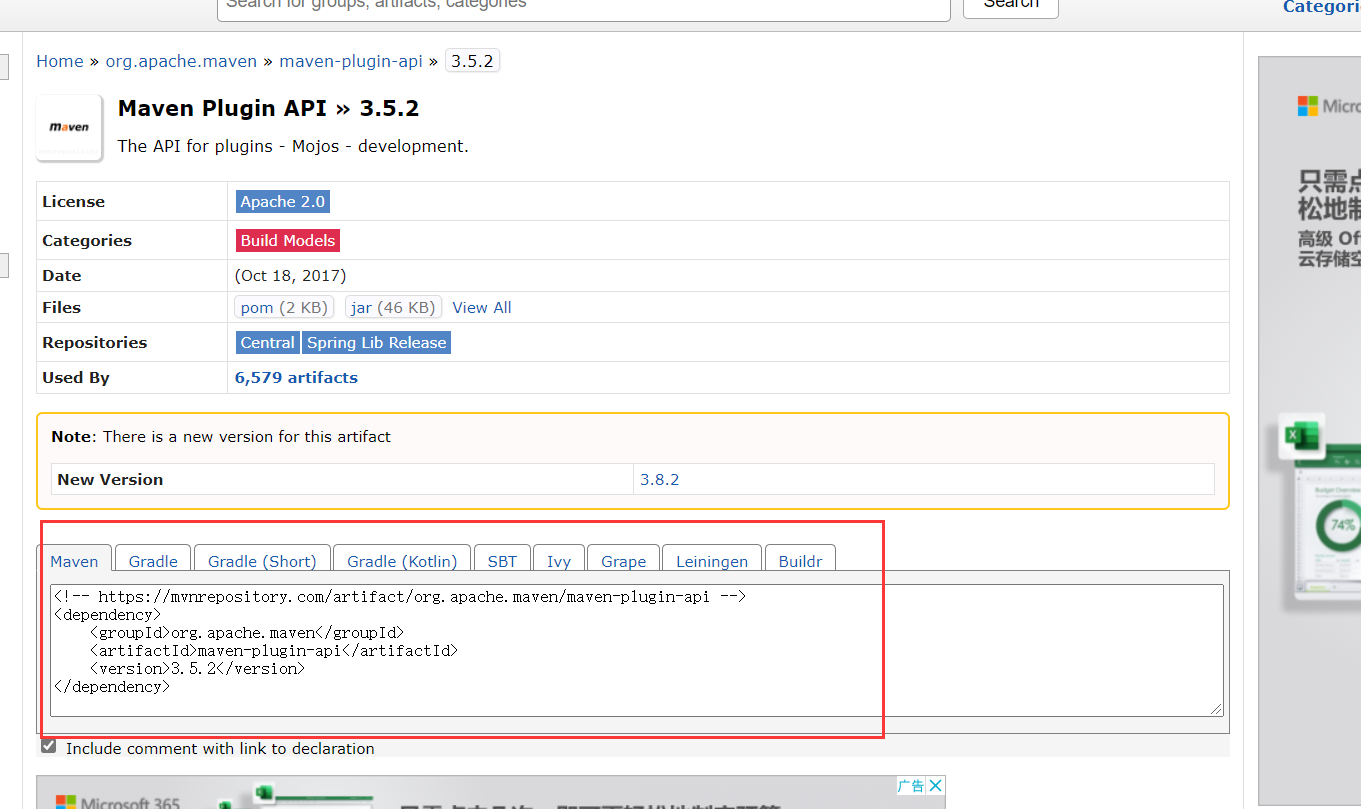The width and height of the screenshot is (1361, 809).
Task: Open maven-plugin-api breadcrumb link
Action: point(351,61)
